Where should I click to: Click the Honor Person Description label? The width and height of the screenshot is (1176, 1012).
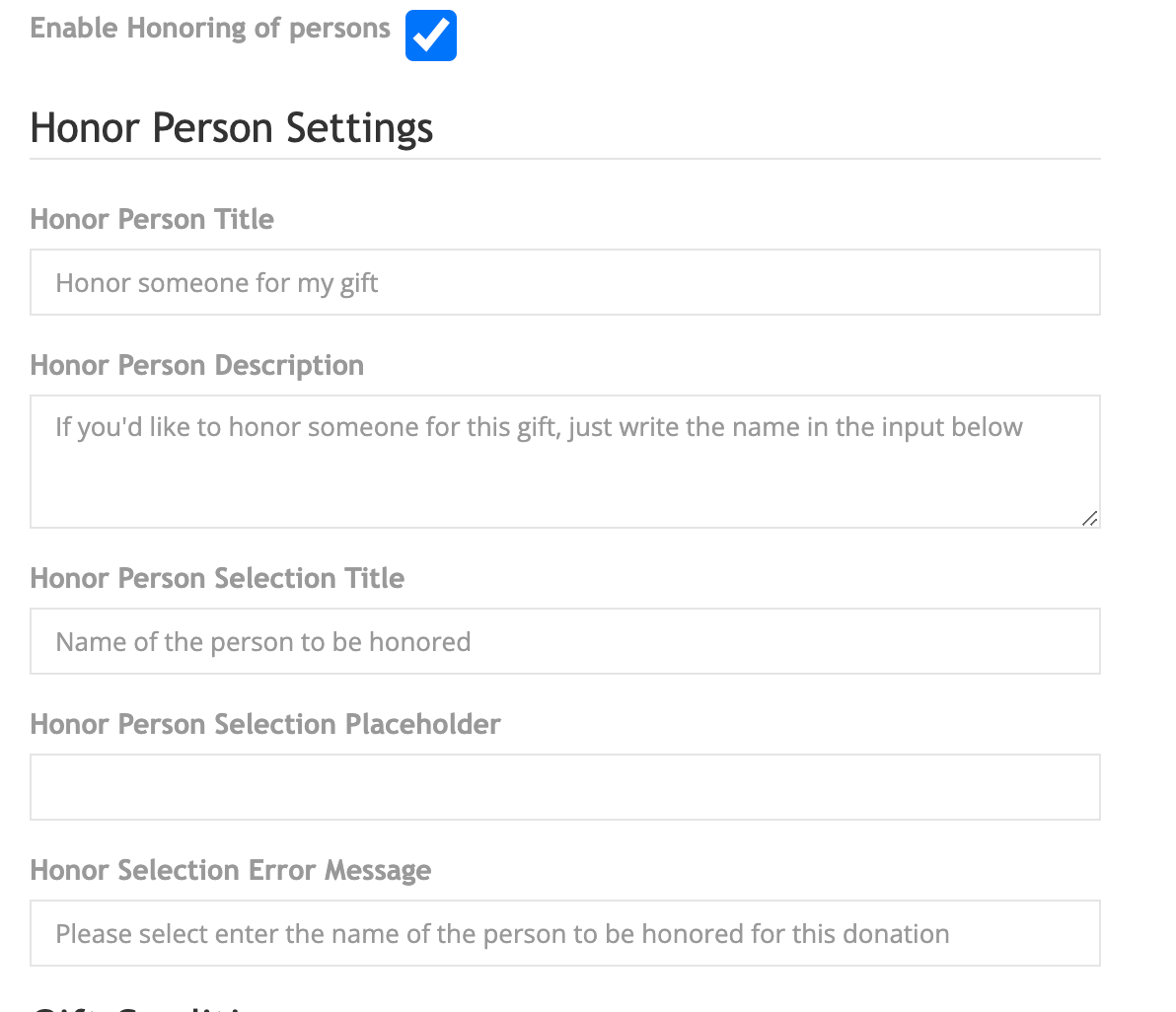(197, 365)
